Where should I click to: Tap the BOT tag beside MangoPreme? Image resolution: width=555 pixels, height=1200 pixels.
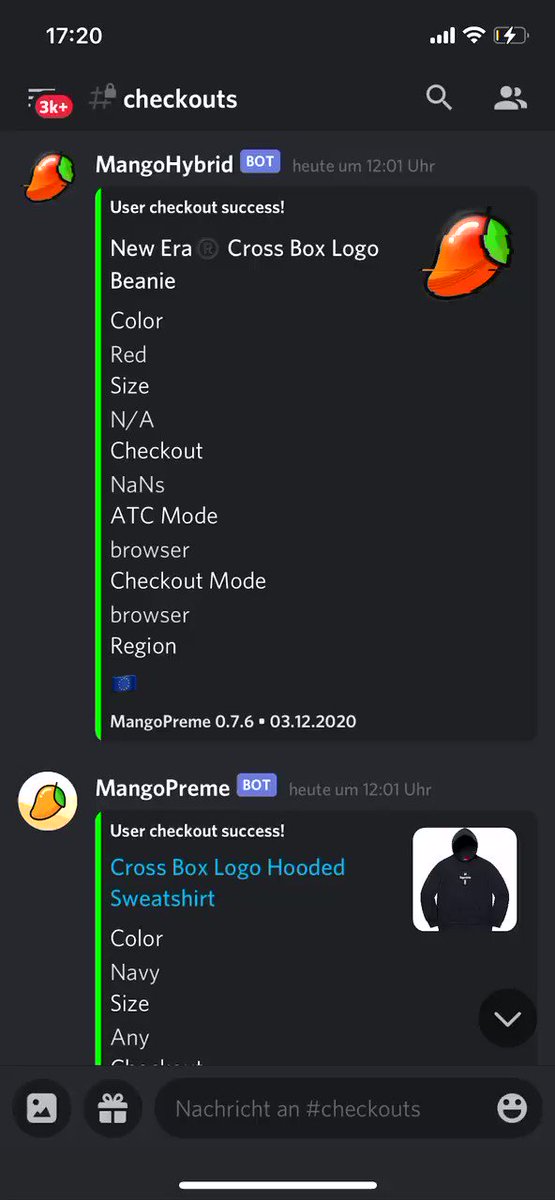(257, 786)
